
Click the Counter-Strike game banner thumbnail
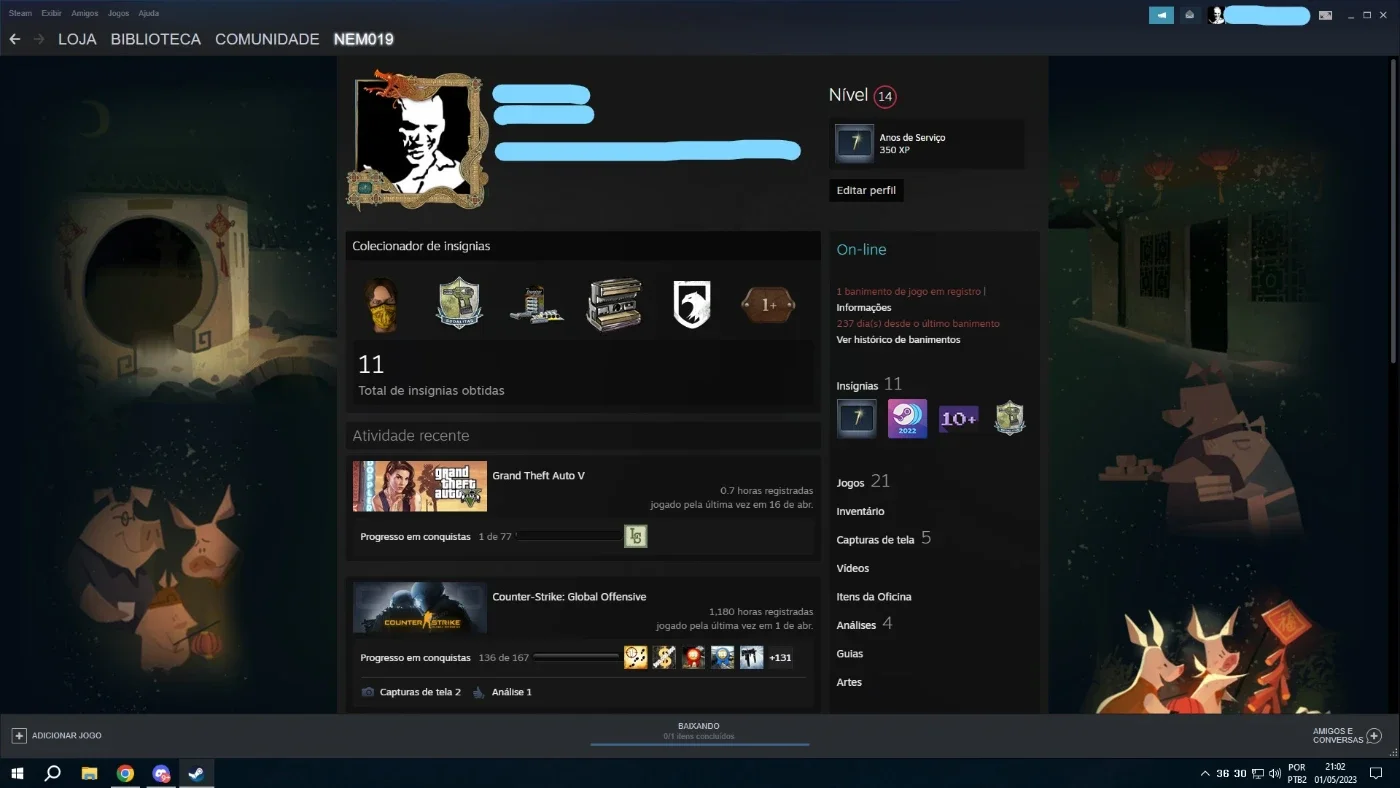coord(420,607)
